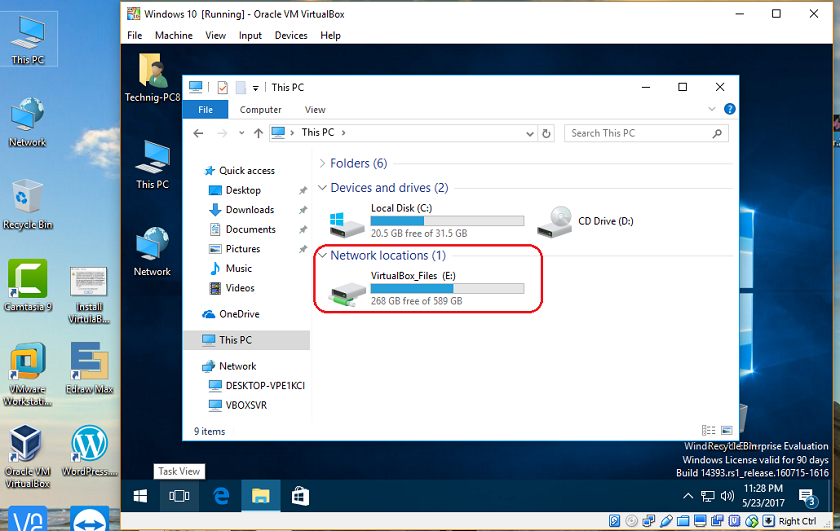Click the This PC address bar breadcrumb
Image resolution: width=840 pixels, height=531 pixels.
[318, 132]
